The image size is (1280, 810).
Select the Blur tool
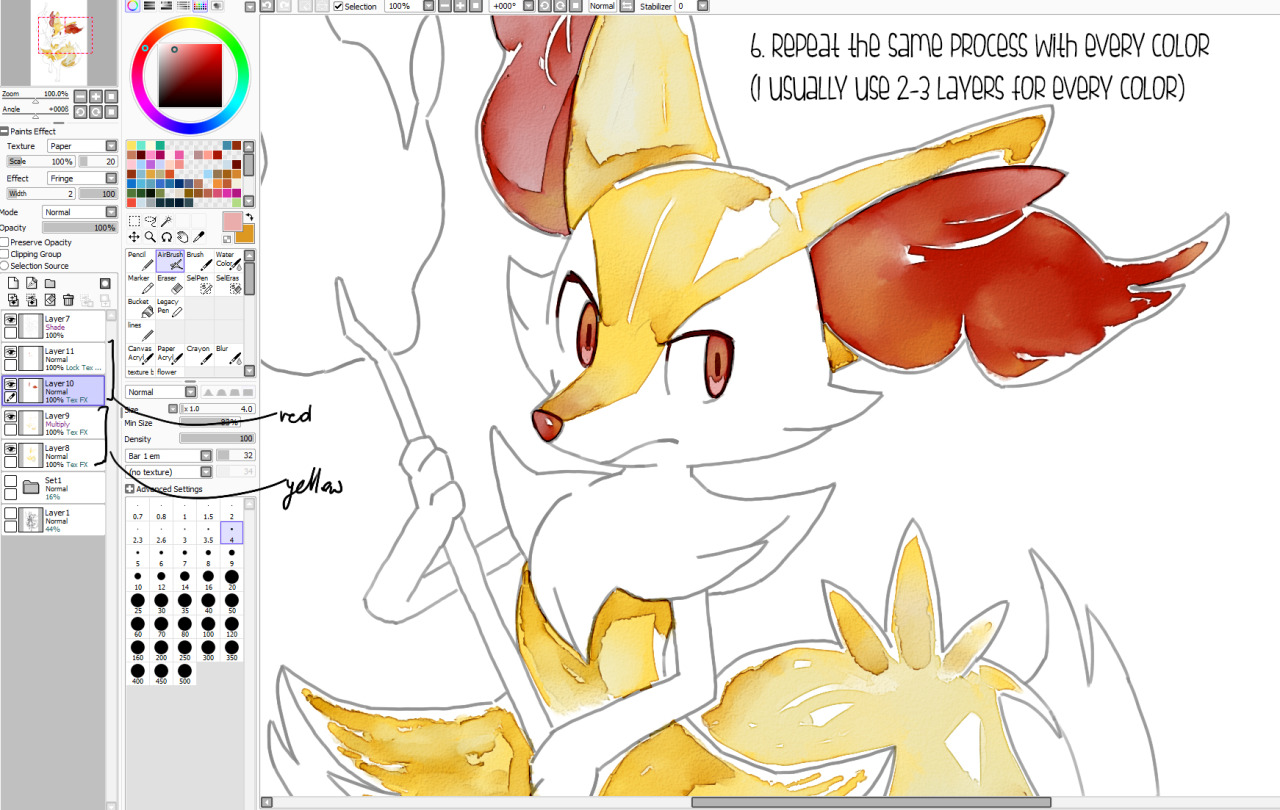click(x=228, y=356)
